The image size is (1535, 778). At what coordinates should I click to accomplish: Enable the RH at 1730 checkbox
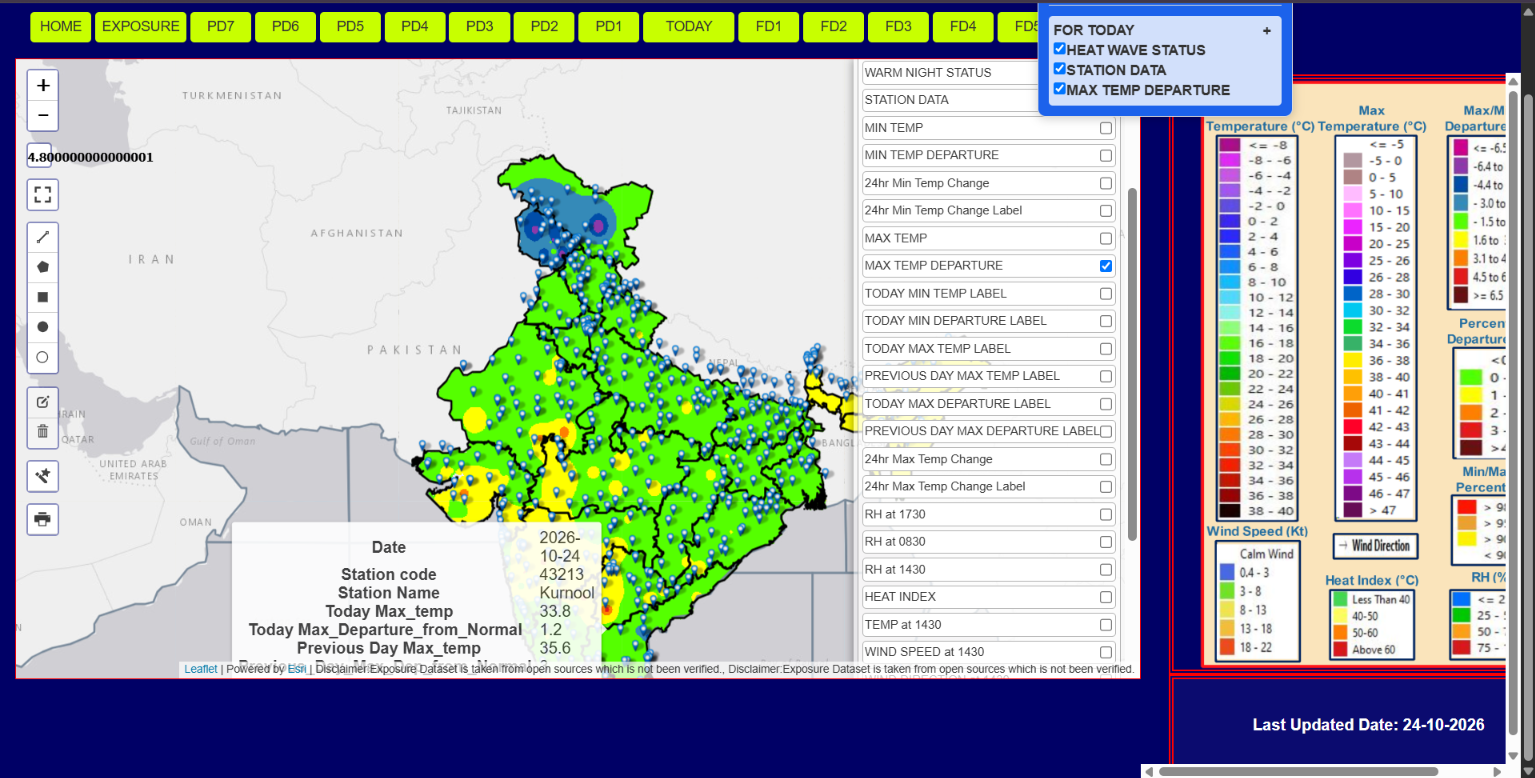(x=1106, y=514)
